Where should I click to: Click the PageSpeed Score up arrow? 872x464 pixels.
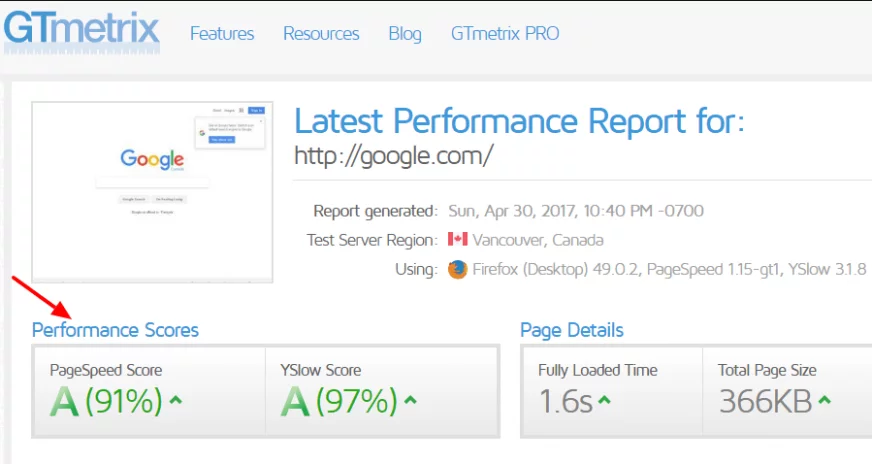click(x=176, y=399)
